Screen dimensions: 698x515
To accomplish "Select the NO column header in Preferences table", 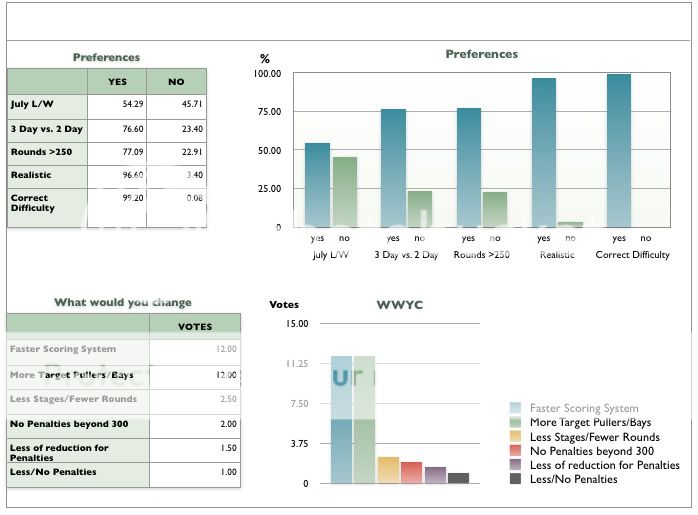I will point(176,81).
